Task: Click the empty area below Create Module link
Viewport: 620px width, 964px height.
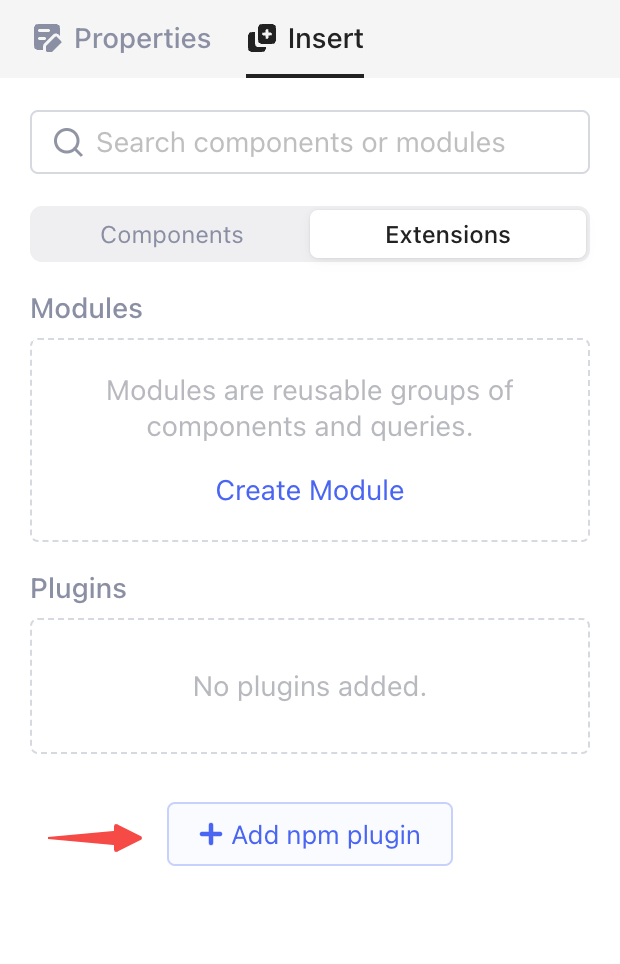Action: (x=310, y=524)
